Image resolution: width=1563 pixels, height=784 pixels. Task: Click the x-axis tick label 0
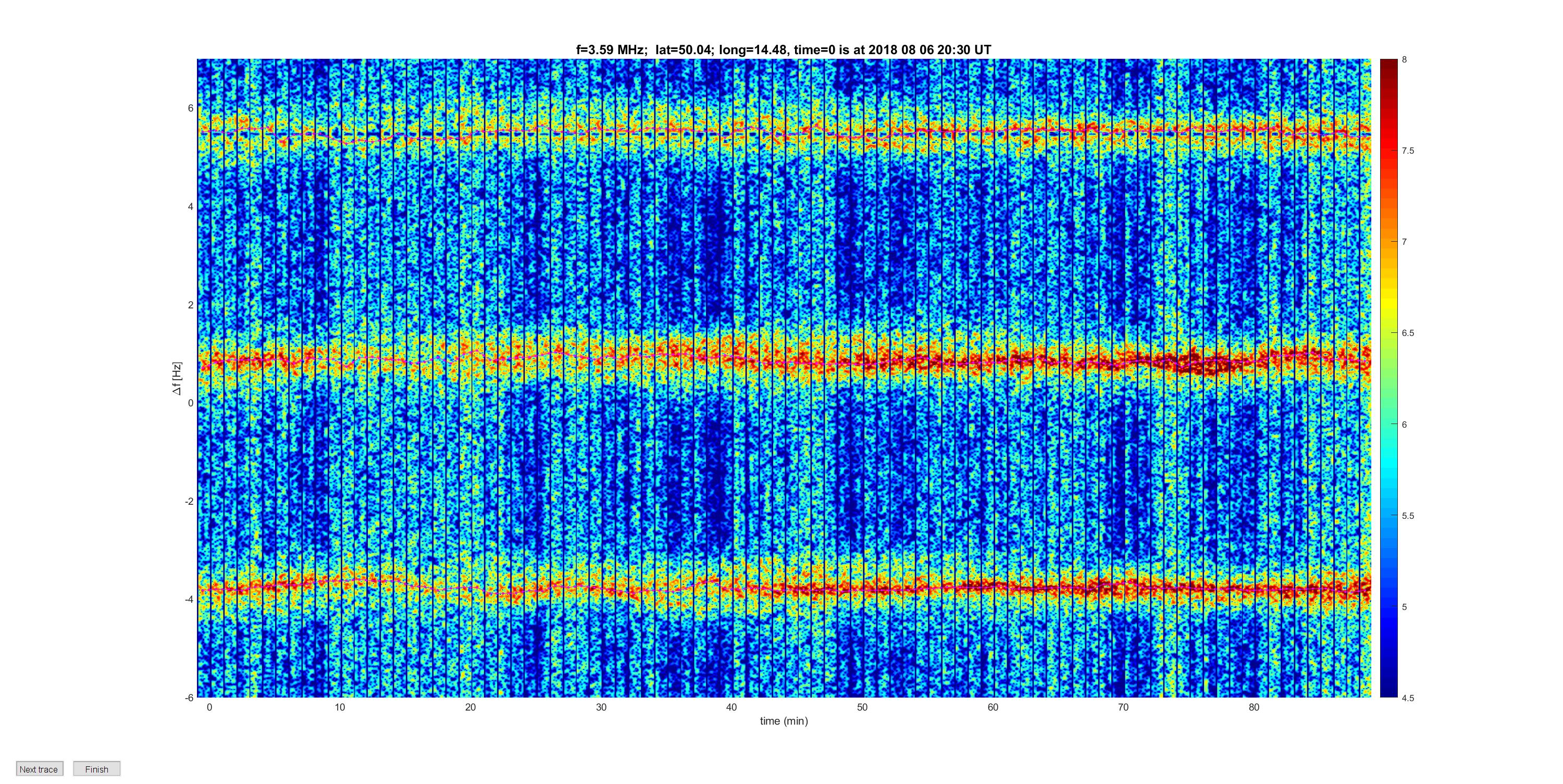pyautogui.click(x=209, y=707)
